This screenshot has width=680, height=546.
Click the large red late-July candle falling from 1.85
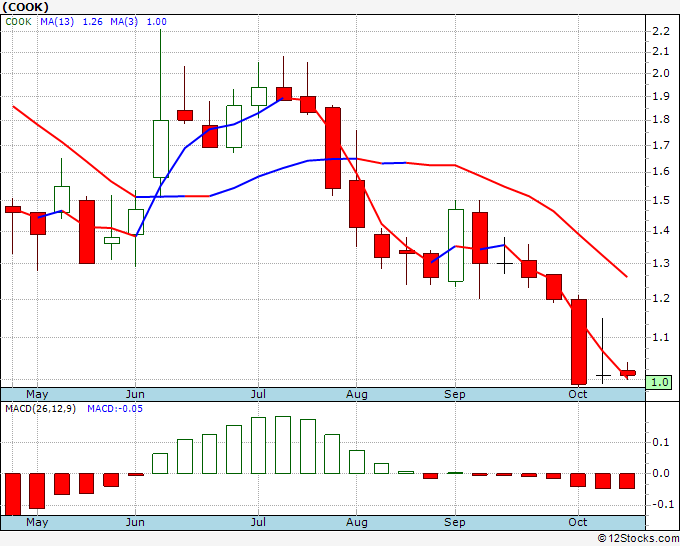pos(333,148)
